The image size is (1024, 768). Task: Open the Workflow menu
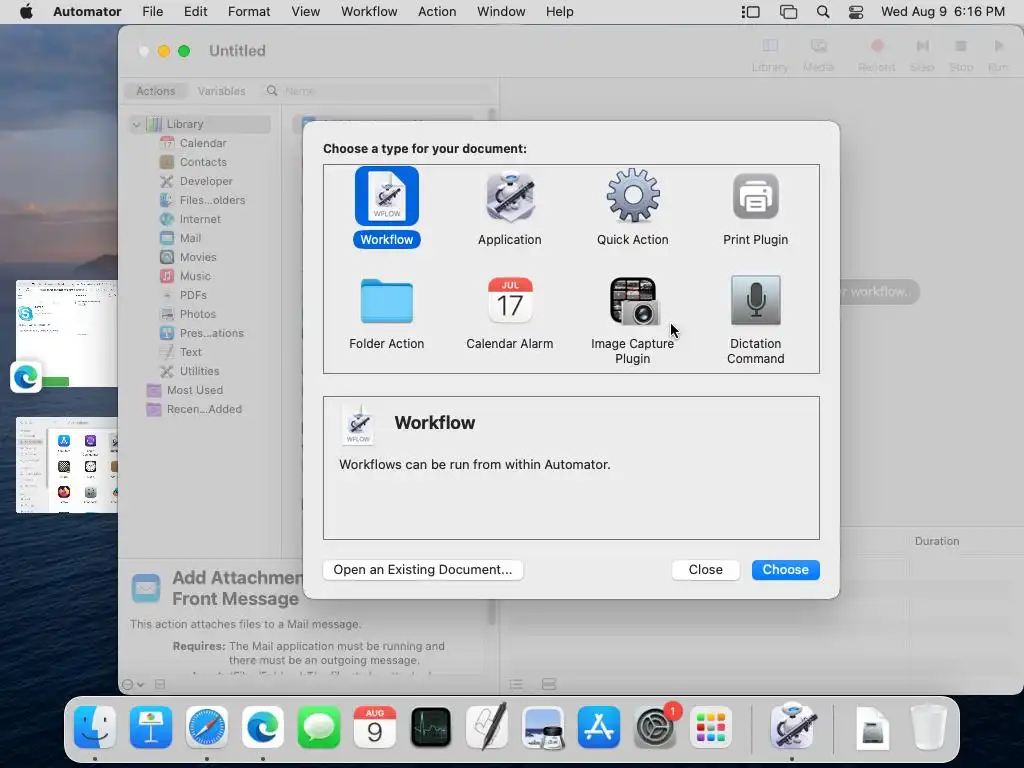point(369,12)
